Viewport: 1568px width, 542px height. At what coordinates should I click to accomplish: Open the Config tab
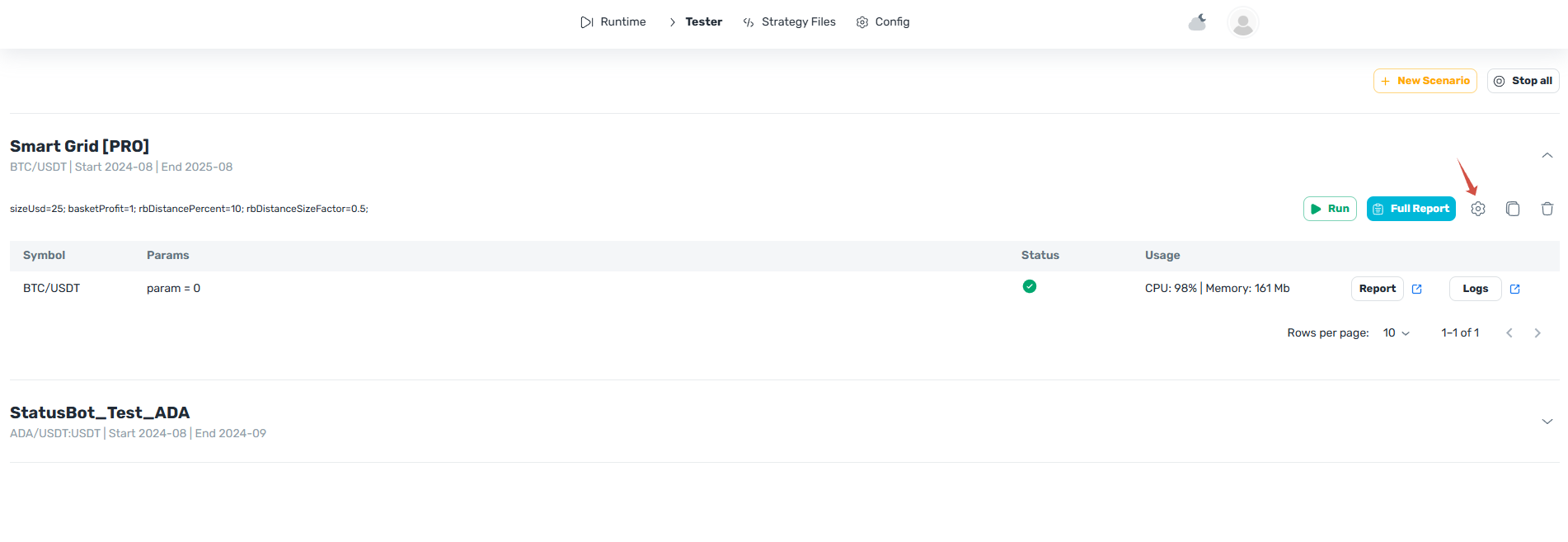[x=883, y=22]
